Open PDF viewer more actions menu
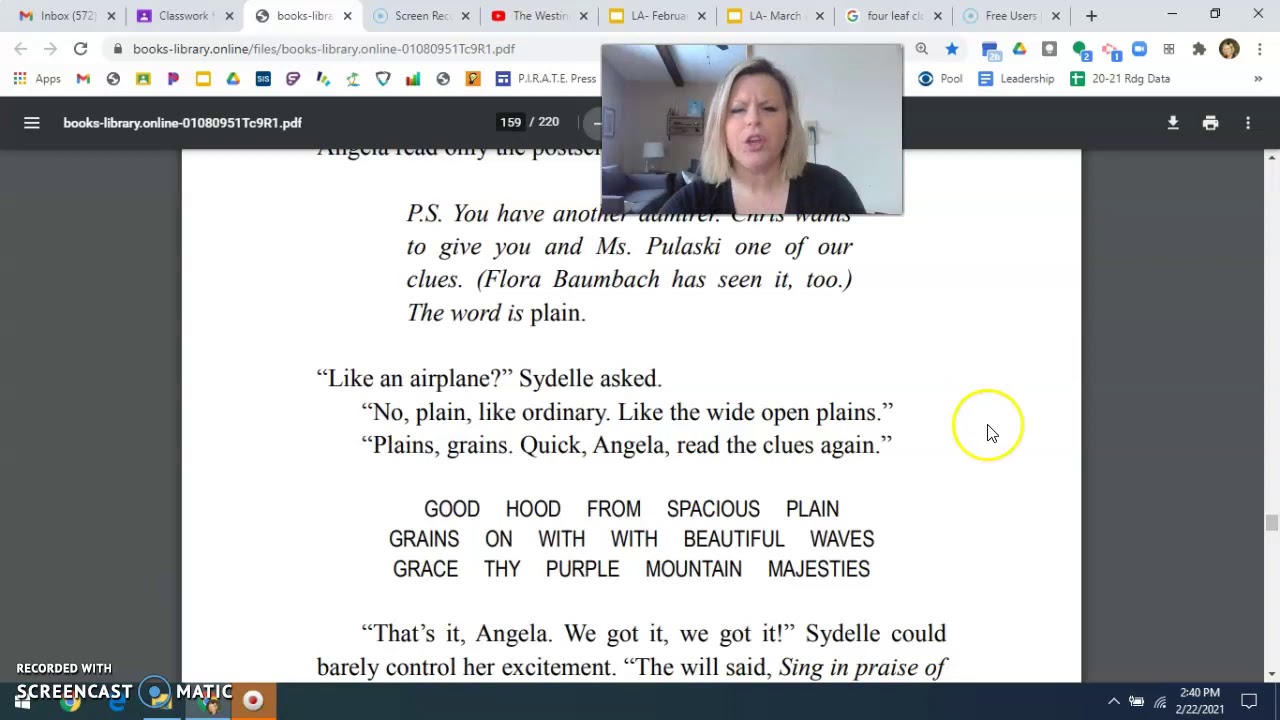 click(x=1248, y=123)
